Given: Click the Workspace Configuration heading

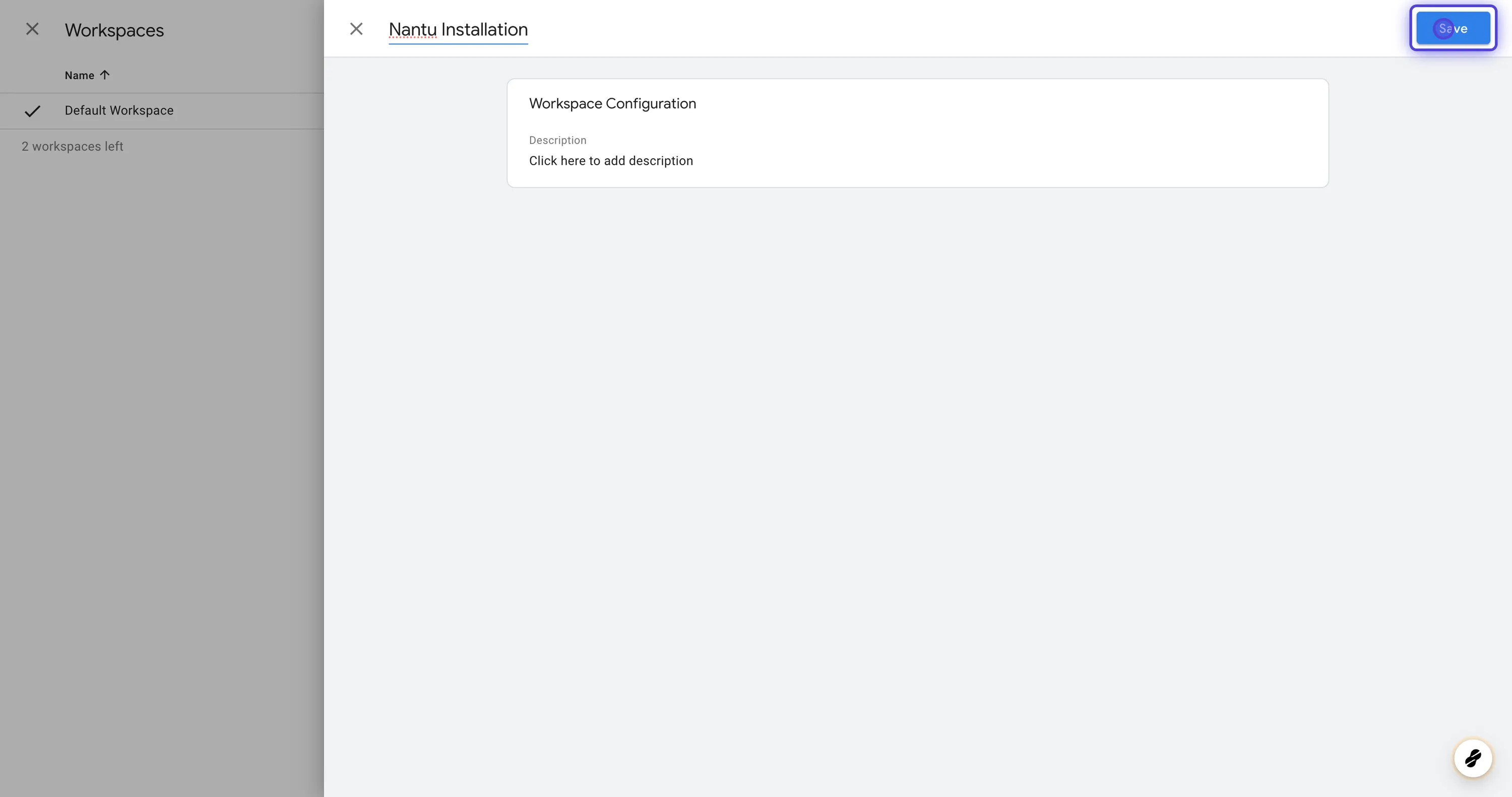Looking at the screenshot, I should pos(612,103).
